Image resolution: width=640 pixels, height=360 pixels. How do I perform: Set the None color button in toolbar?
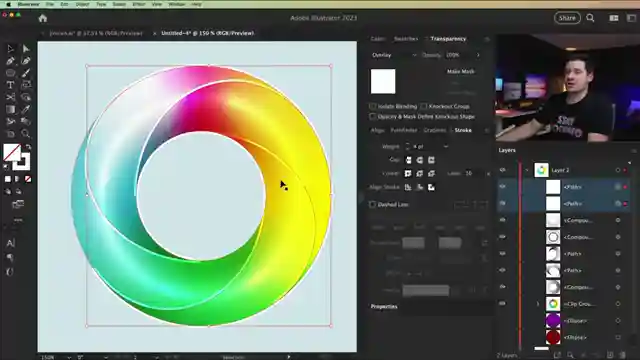coord(28,179)
